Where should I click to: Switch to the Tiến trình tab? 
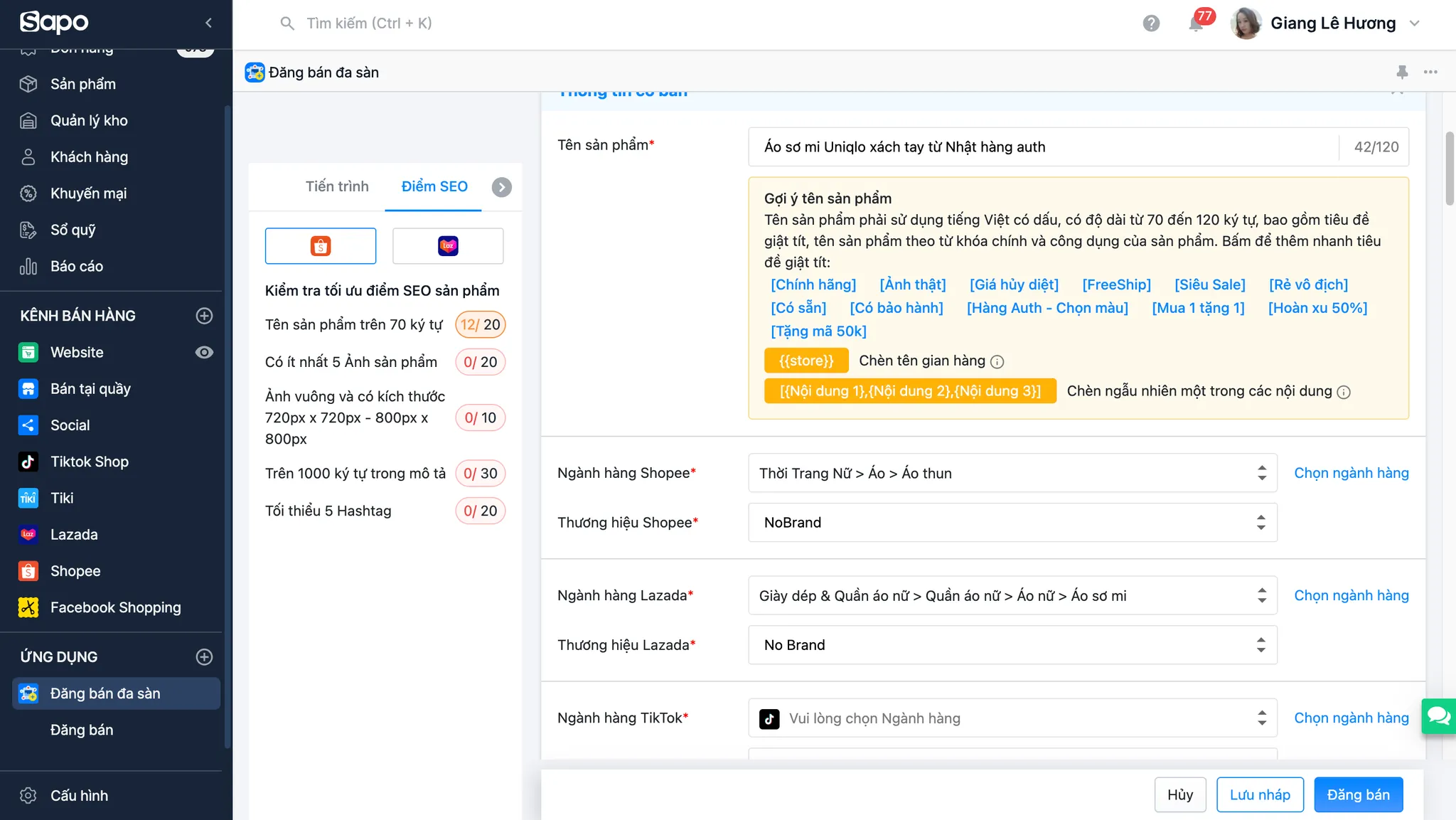337,186
